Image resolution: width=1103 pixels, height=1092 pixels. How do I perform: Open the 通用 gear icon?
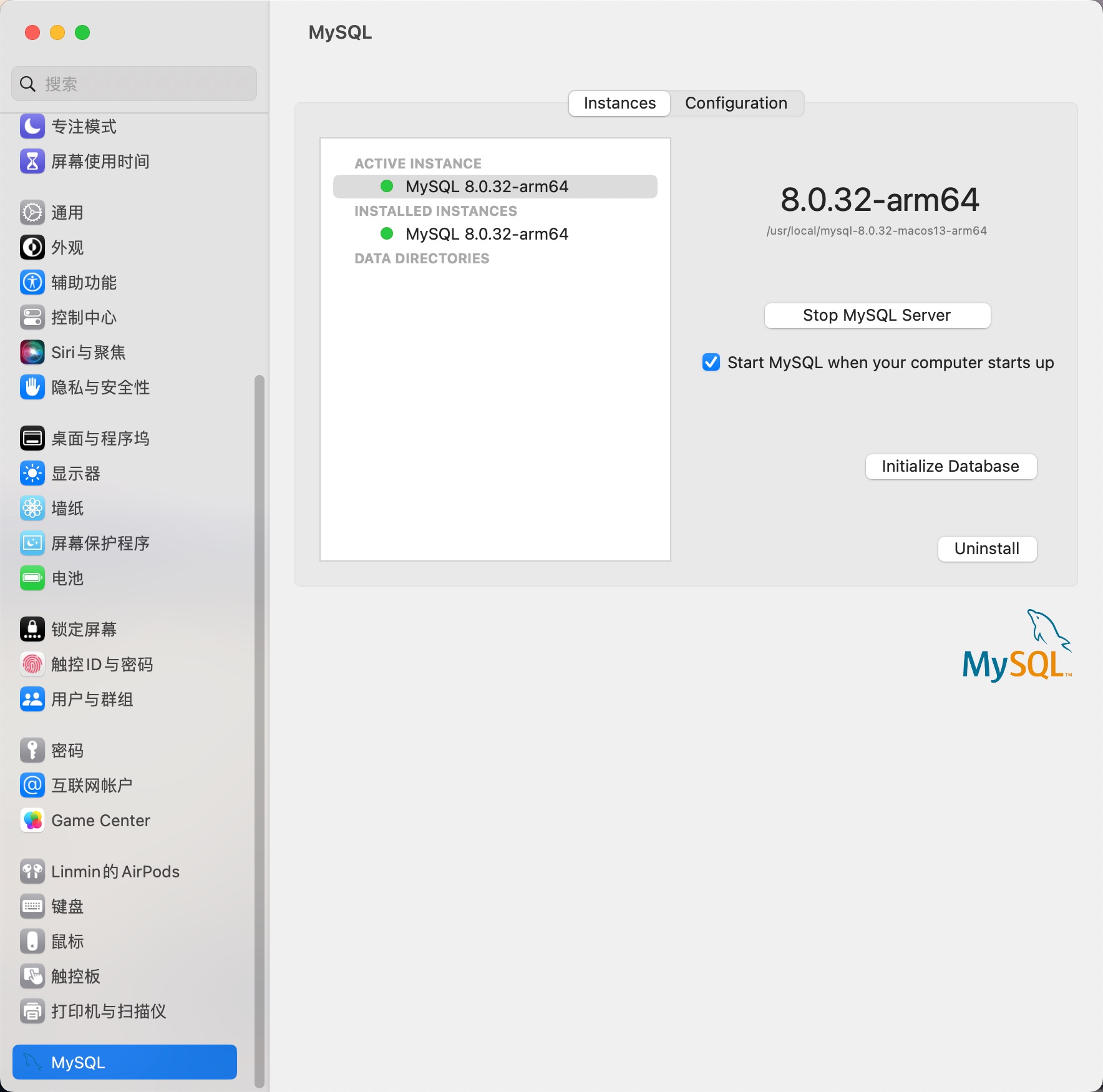pos(32,213)
